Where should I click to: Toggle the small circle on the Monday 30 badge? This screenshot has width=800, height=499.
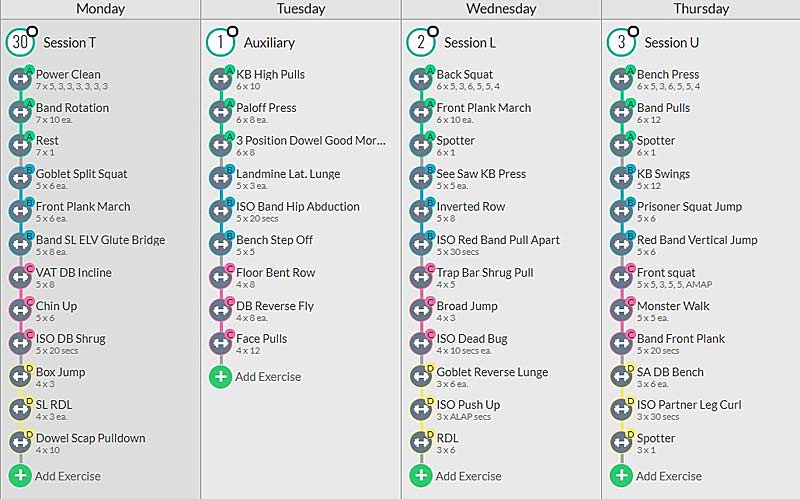pyautogui.click(x=32, y=32)
